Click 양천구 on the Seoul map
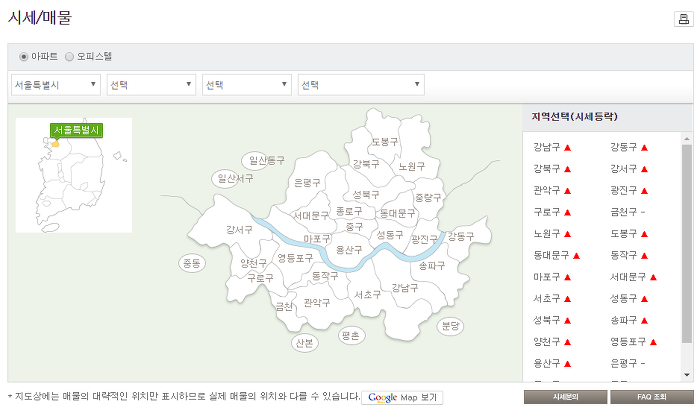Screen dimensions: 700x419 tap(254, 263)
